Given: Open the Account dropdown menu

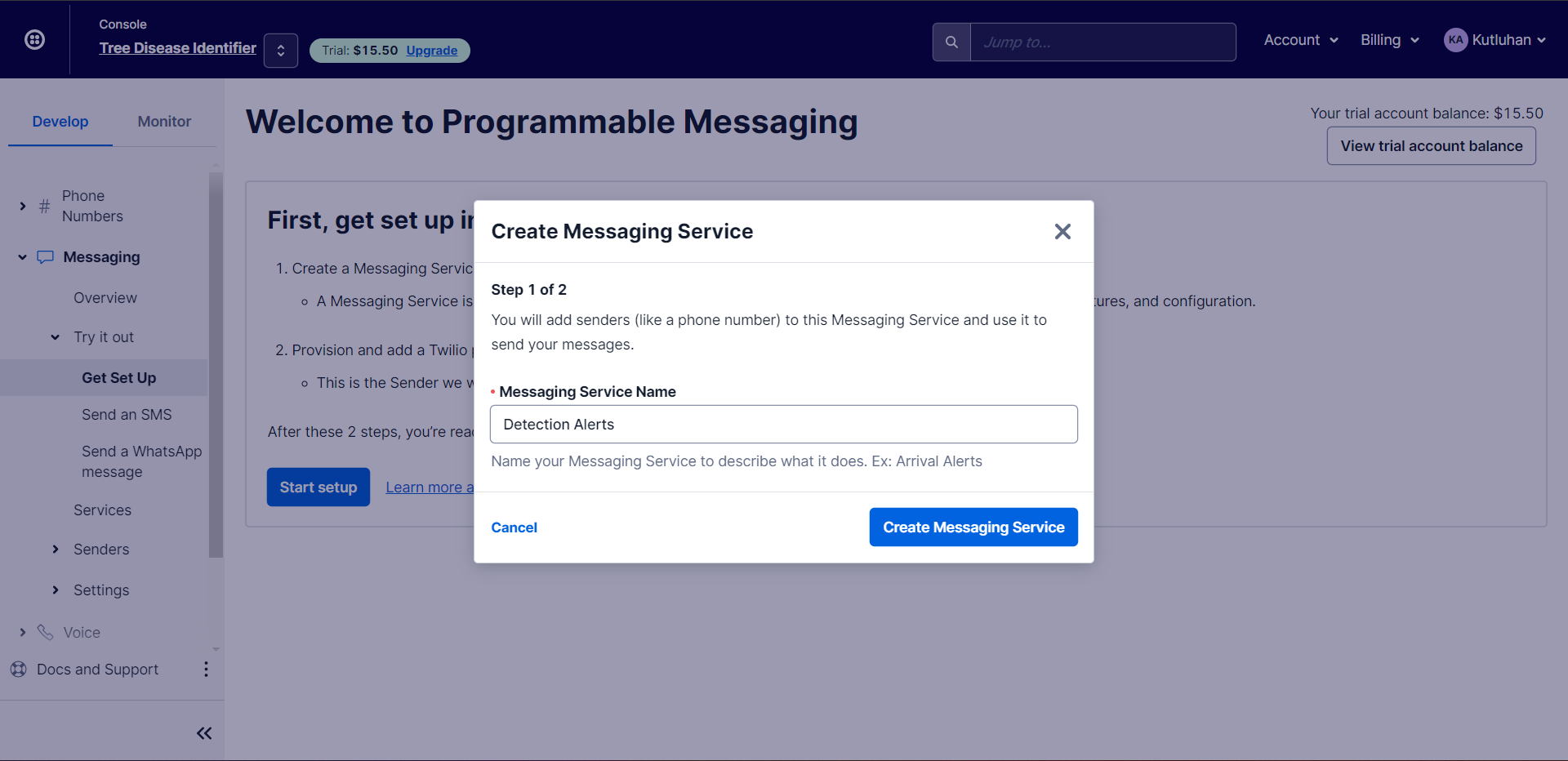Looking at the screenshot, I should click(x=1300, y=40).
